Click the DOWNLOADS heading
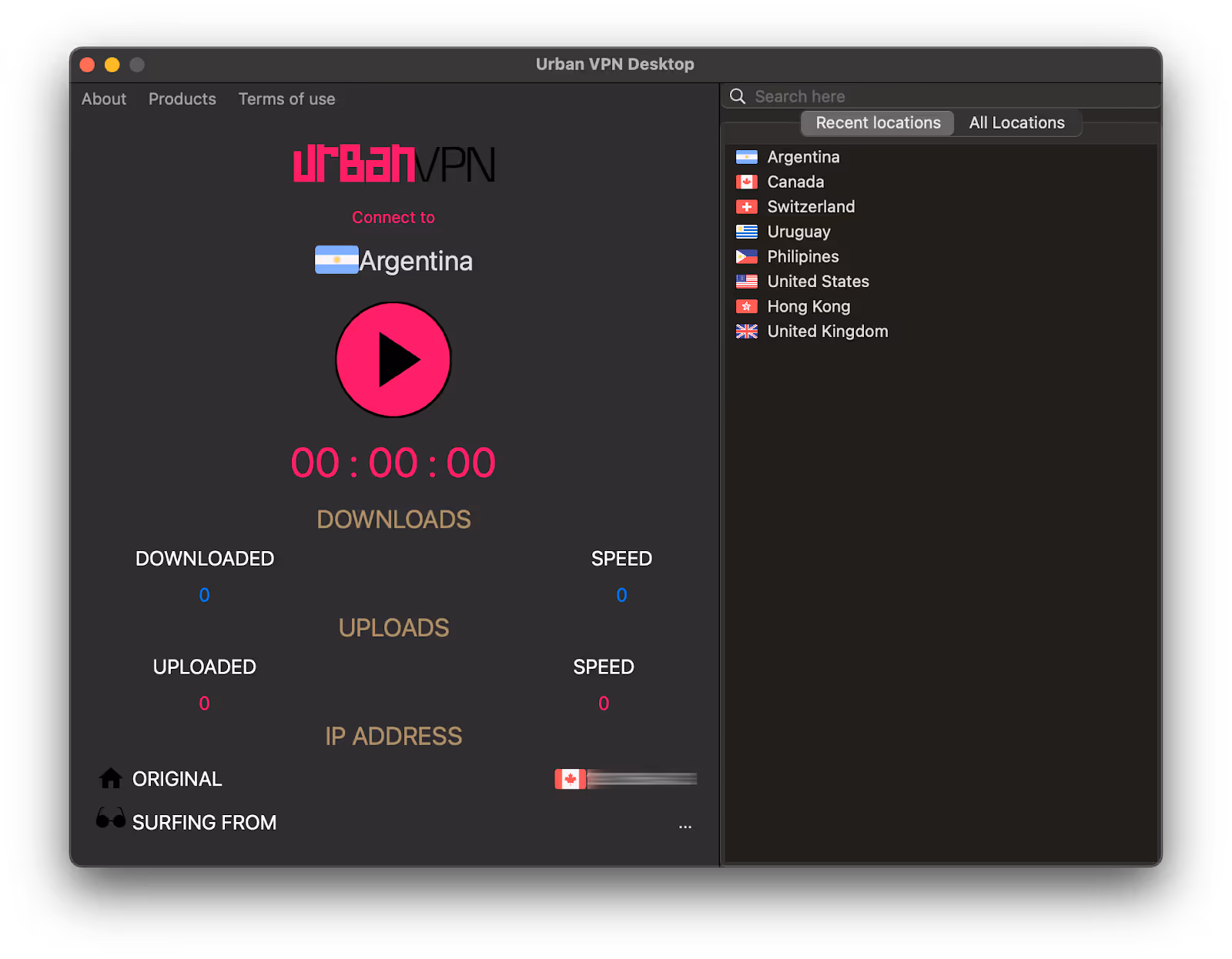 (393, 520)
